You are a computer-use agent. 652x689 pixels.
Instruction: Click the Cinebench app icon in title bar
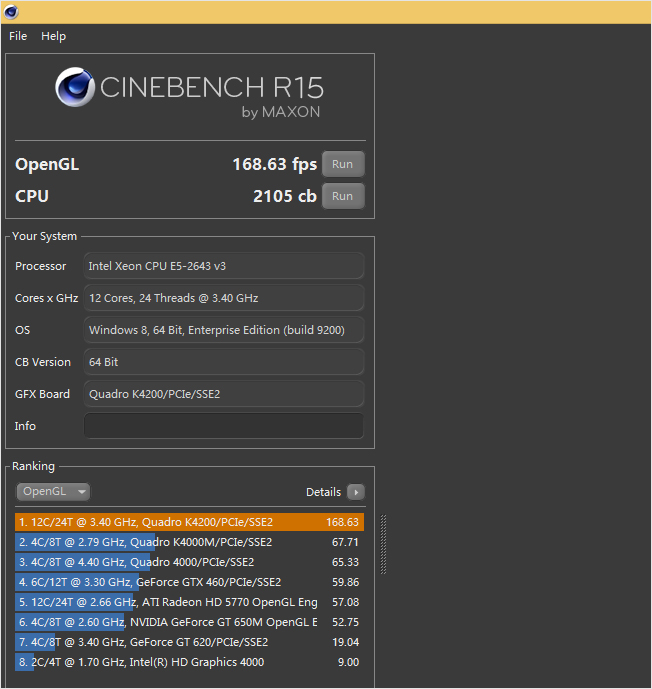point(11,12)
